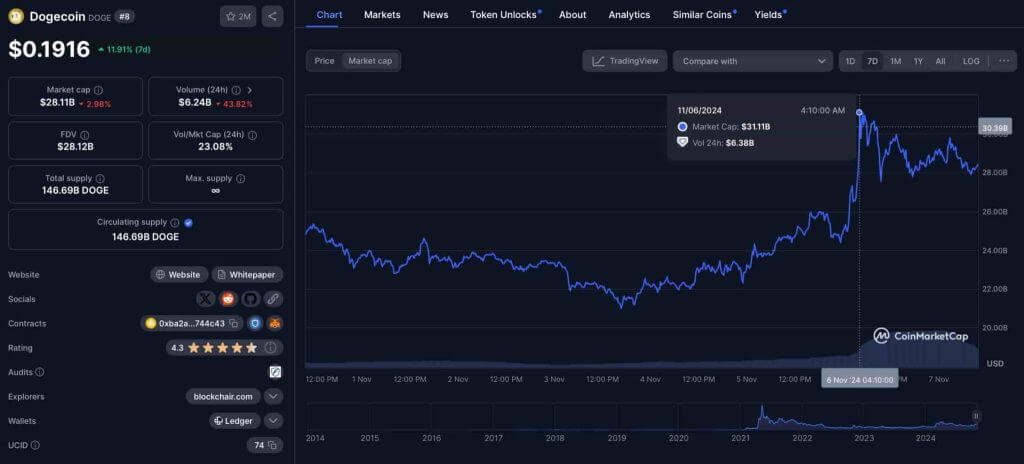Screen dimensions: 1024x464
Task: Open Dogecoin X (Twitter) social link
Action: click(206, 299)
